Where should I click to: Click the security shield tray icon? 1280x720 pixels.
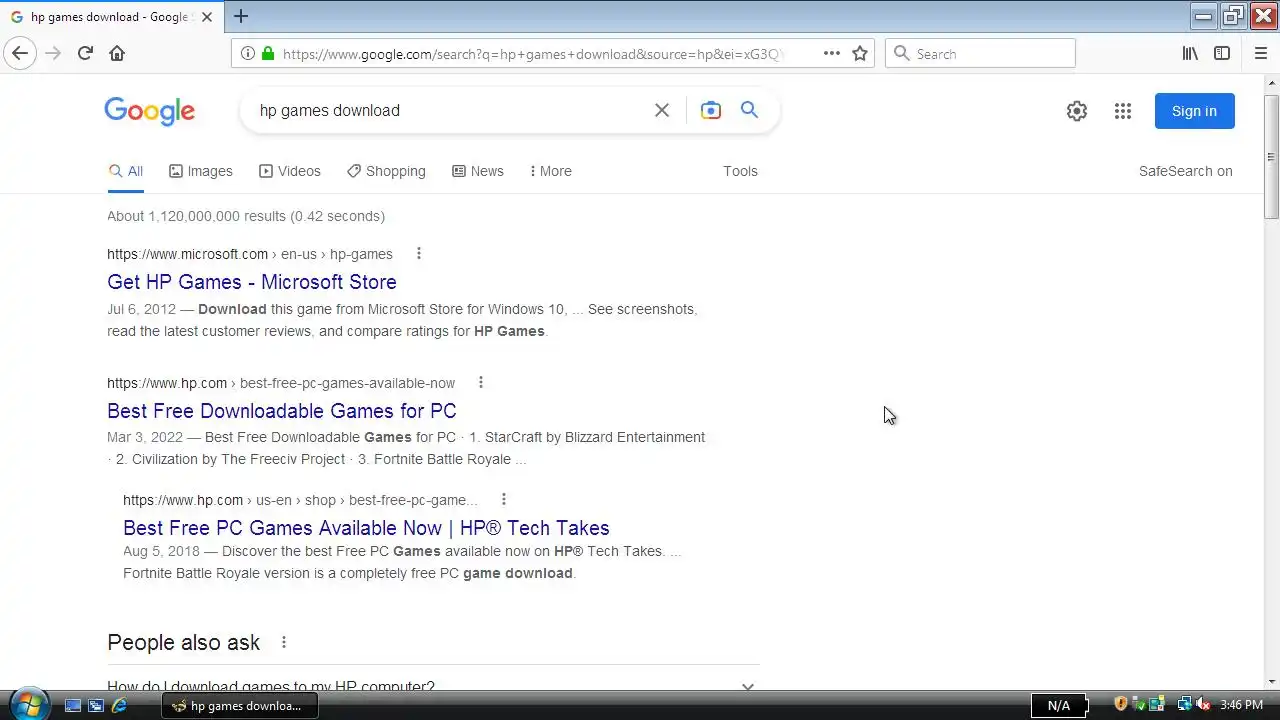point(1121,705)
